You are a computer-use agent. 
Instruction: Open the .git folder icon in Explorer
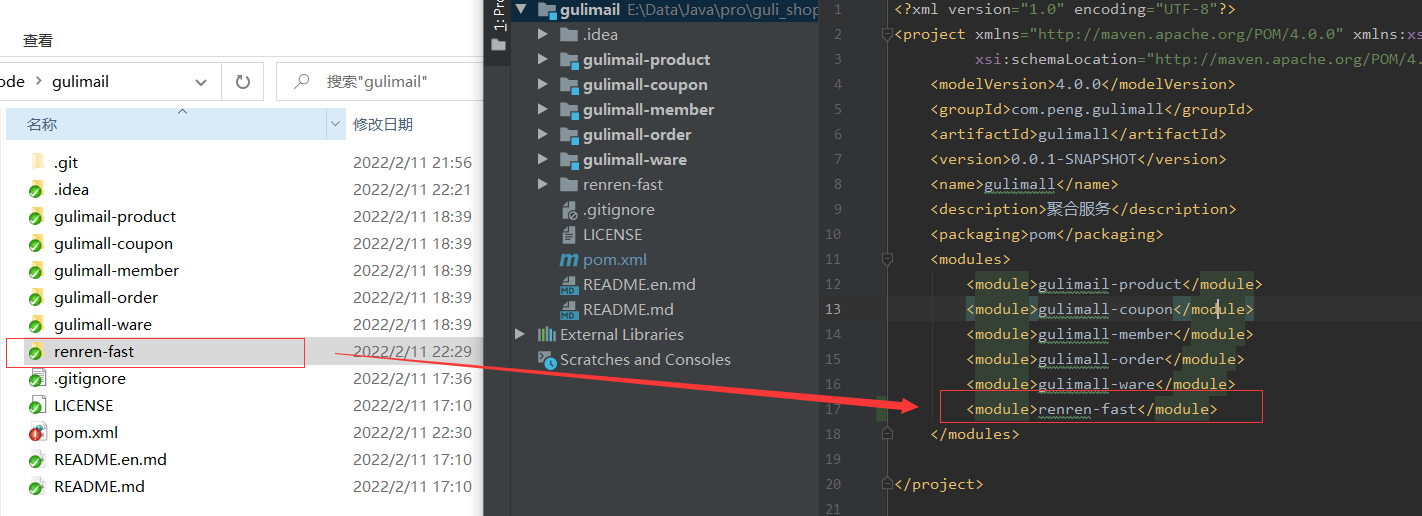(37, 162)
